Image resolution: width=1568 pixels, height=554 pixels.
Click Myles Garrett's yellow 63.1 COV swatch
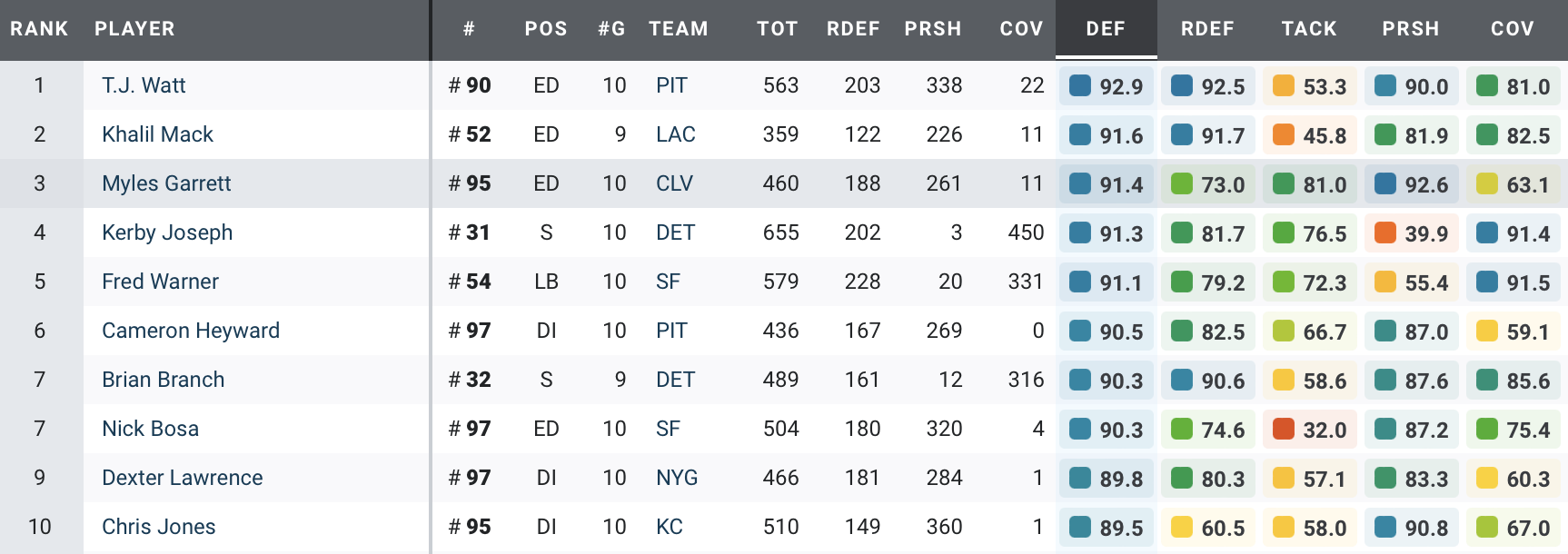(x=1487, y=183)
